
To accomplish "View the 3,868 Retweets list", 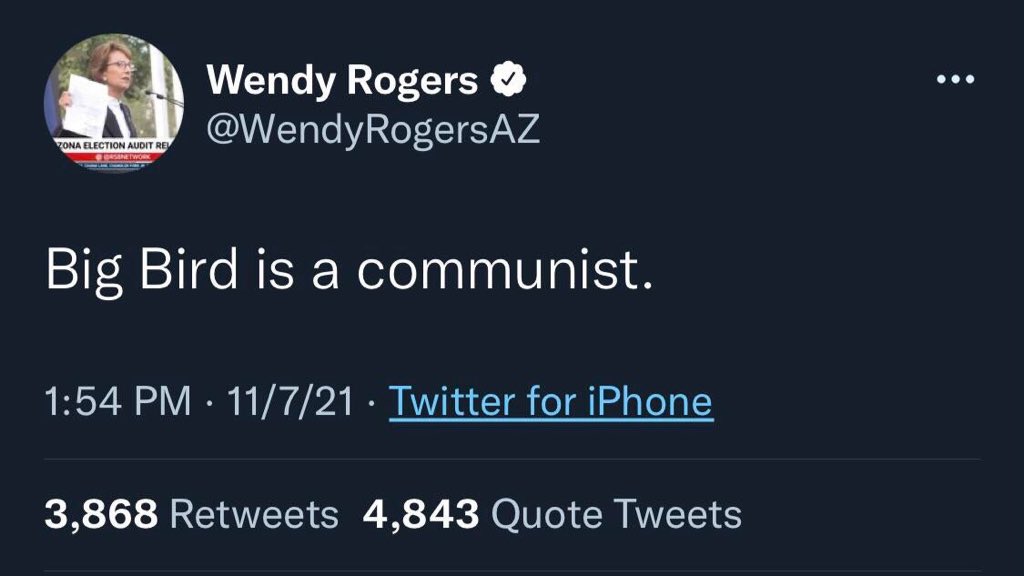I will pos(191,514).
